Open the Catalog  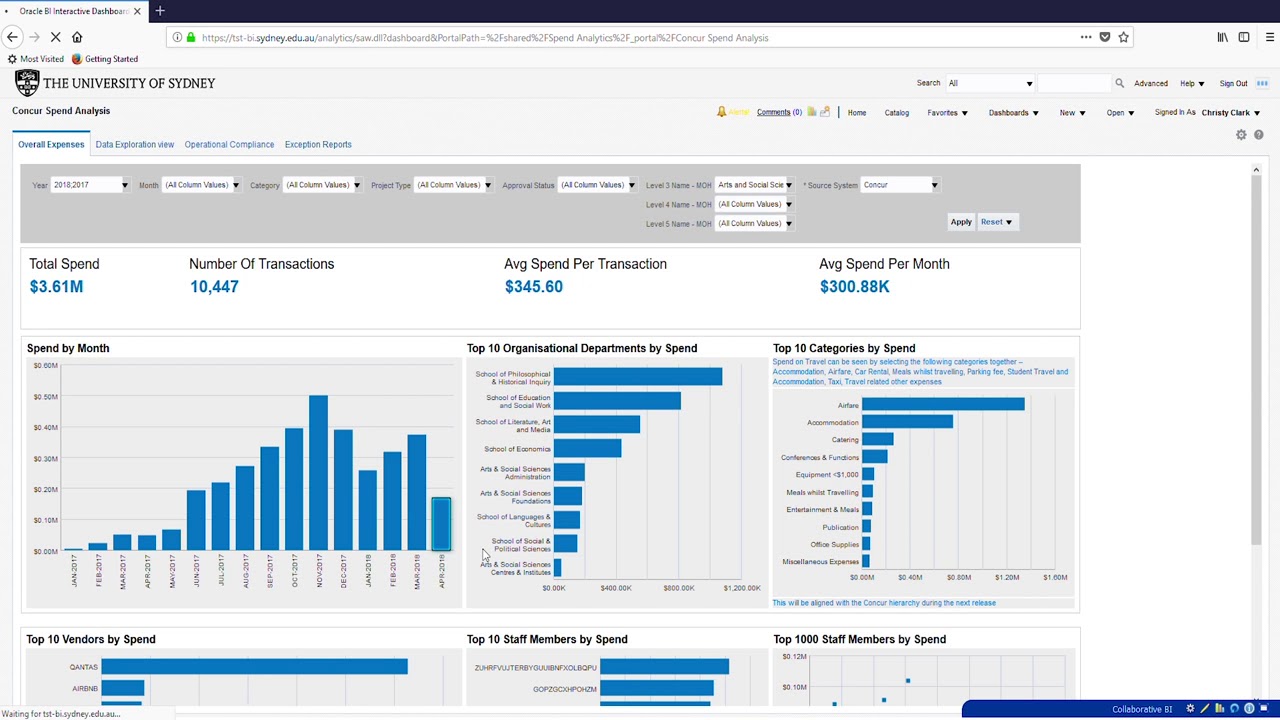point(896,113)
